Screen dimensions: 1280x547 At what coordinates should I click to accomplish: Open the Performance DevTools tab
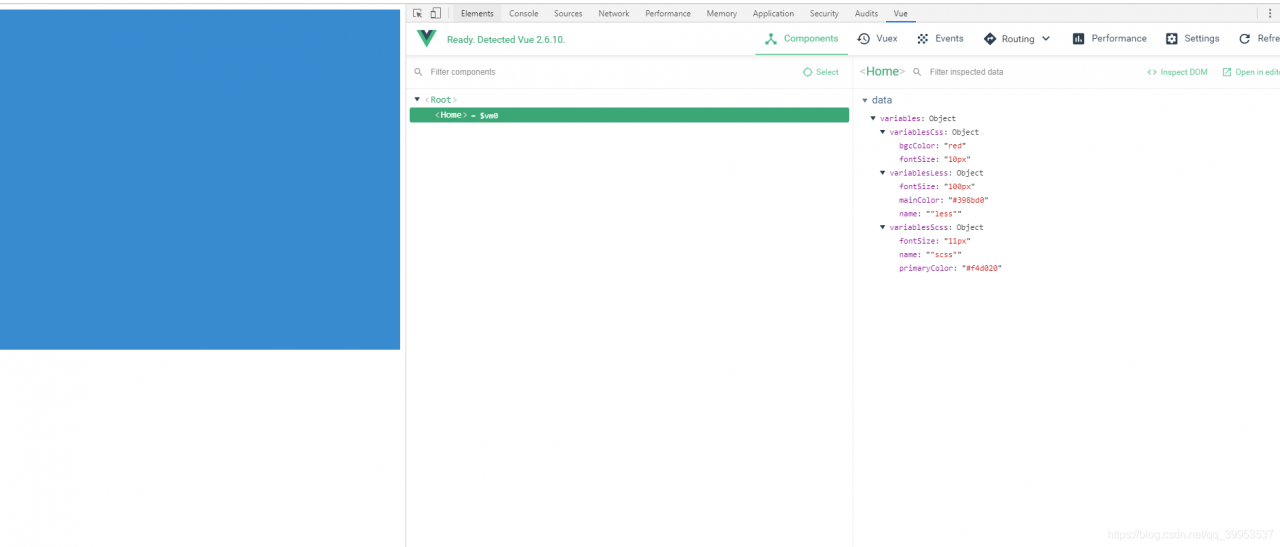[668, 13]
